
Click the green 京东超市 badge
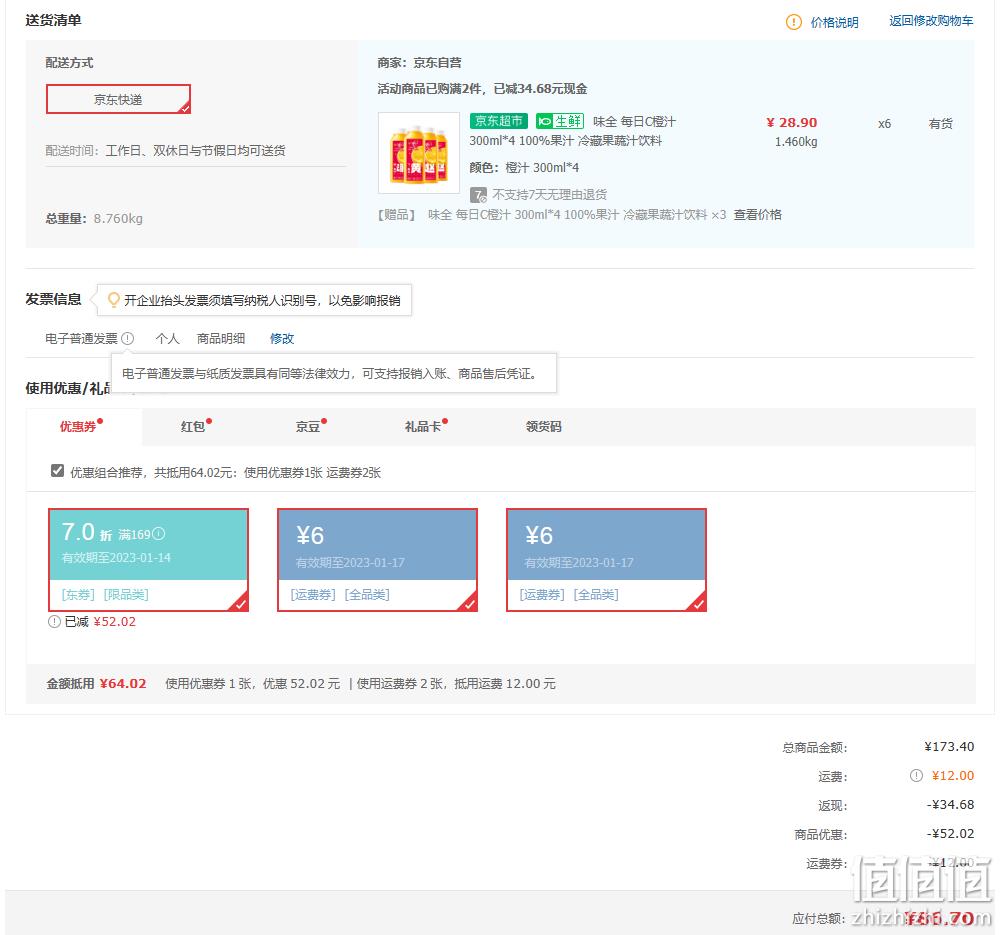click(499, 121)
